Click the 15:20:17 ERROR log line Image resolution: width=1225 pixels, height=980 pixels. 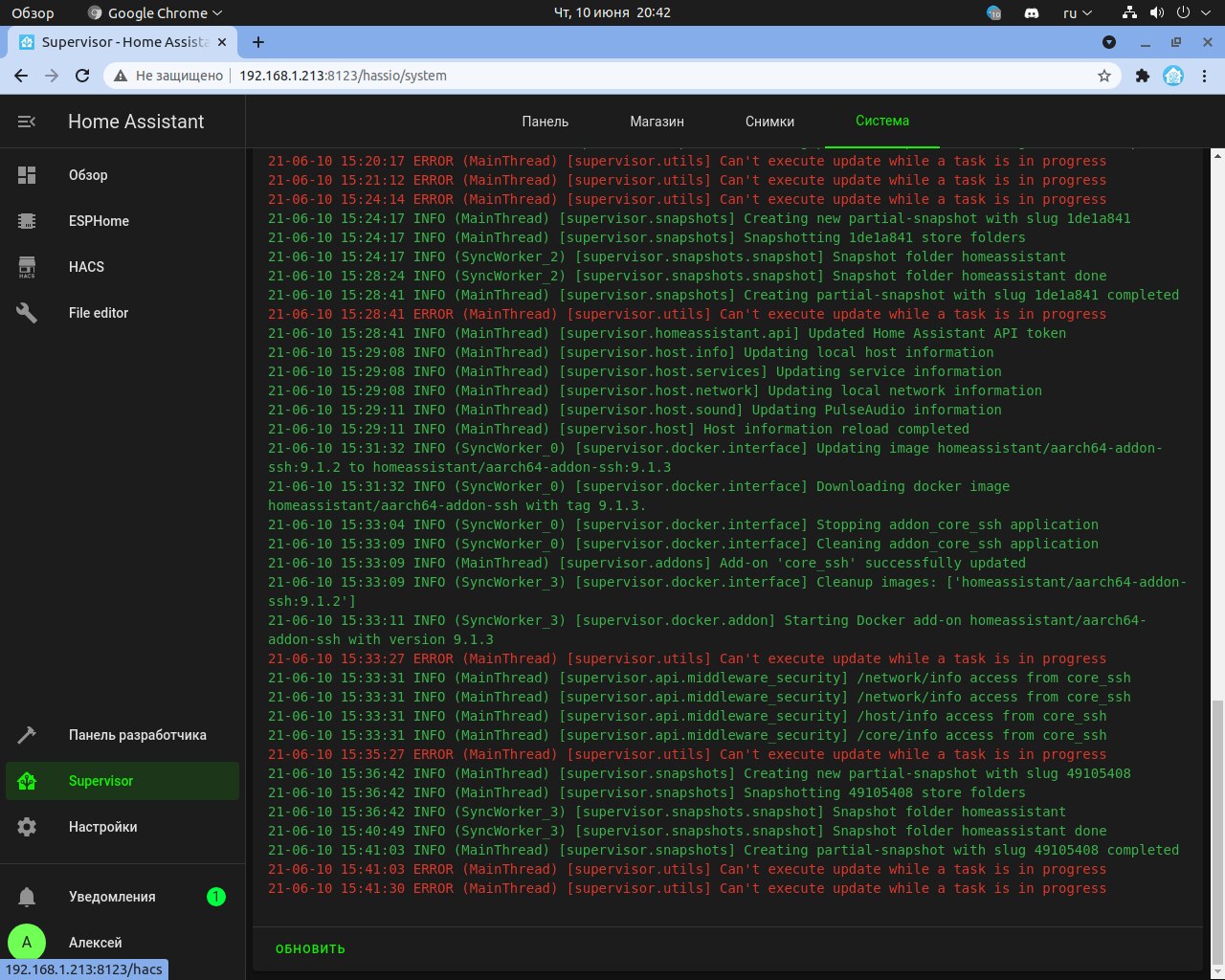tap(687, 161)
